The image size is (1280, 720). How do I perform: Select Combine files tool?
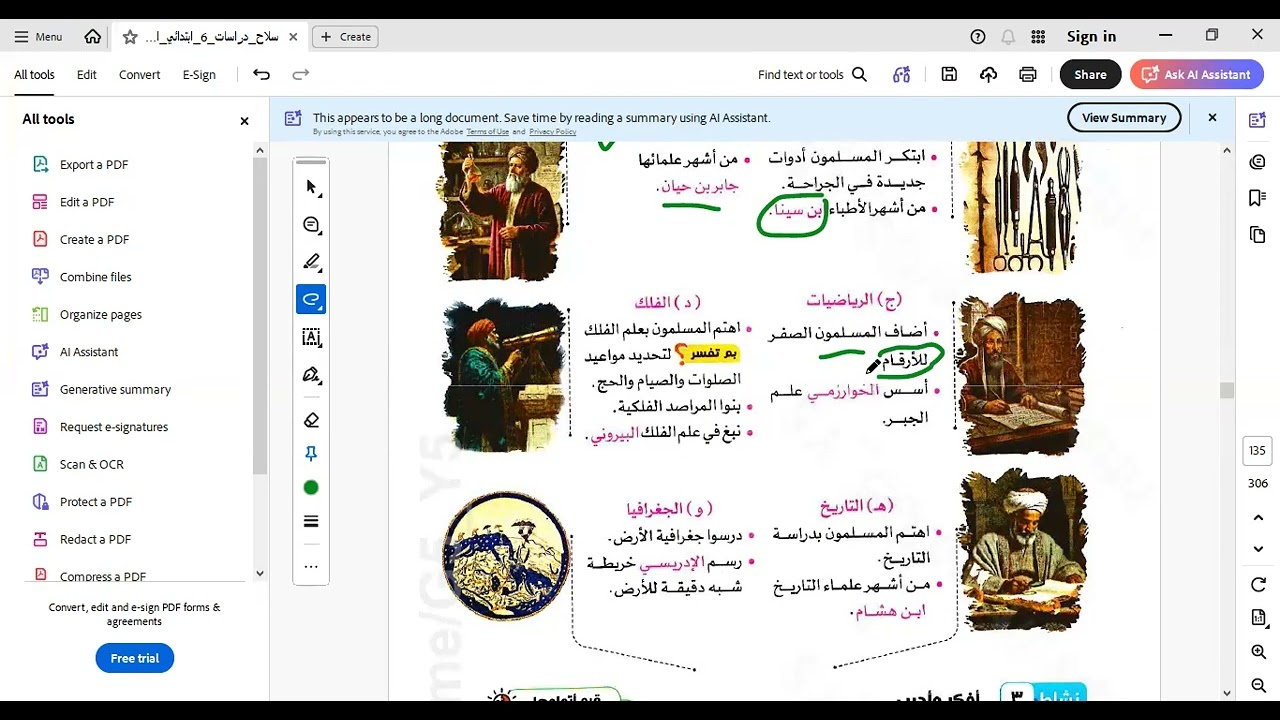point(95,277)
